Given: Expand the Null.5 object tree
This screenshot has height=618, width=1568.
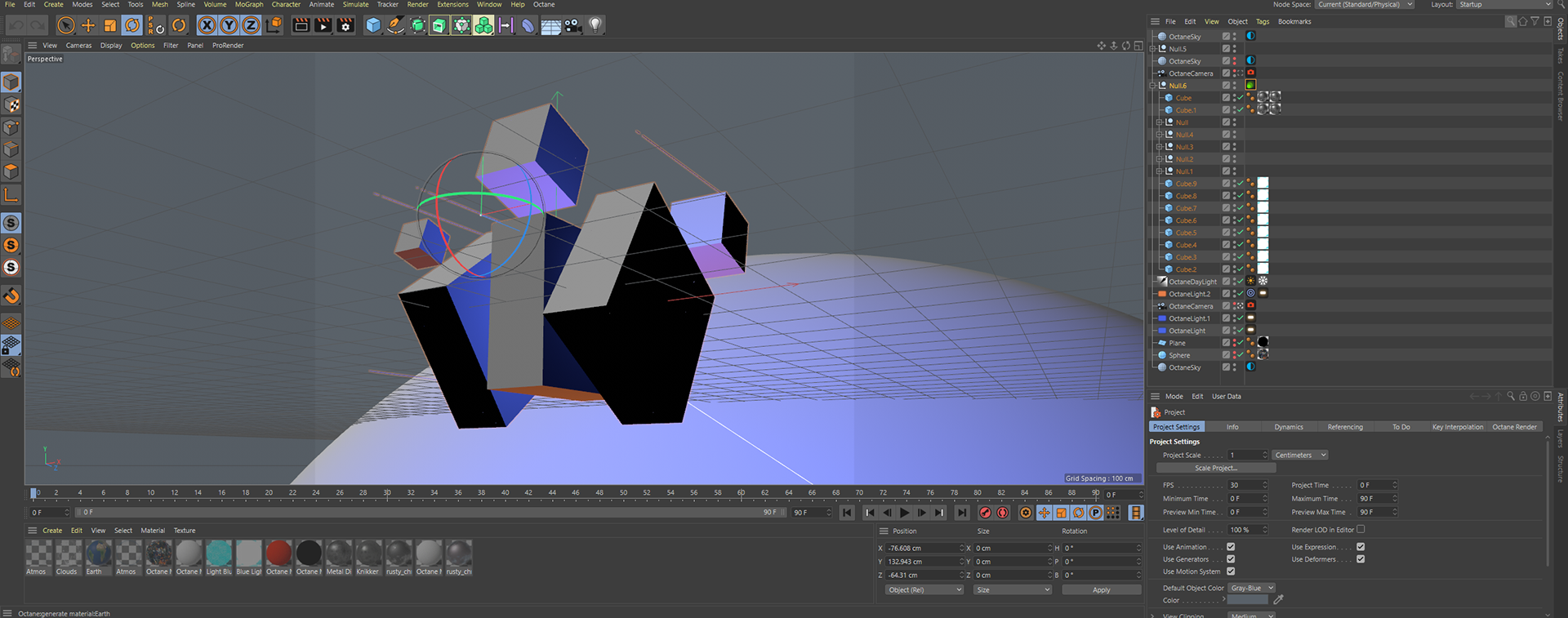Looking at the screenshot, I should 1153,49.
